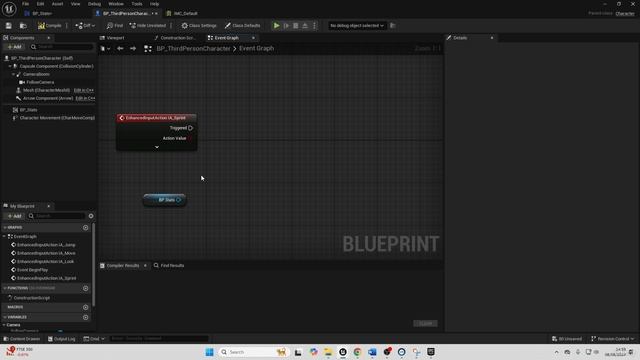Click the eject from player icon
640x360 pixels.
coord(305,25)
